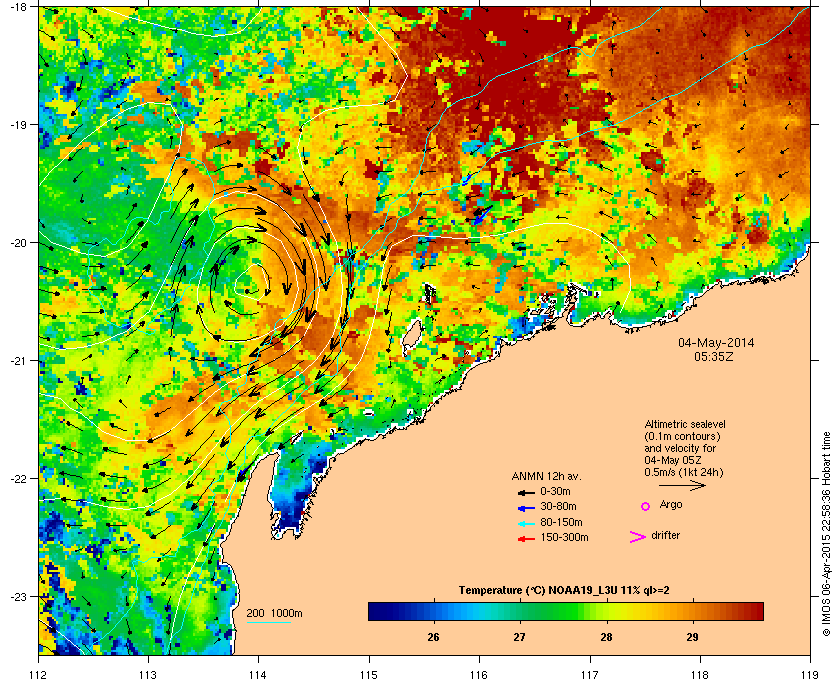
Task: Click the latitude axis label -23
Action: [18, 596]
